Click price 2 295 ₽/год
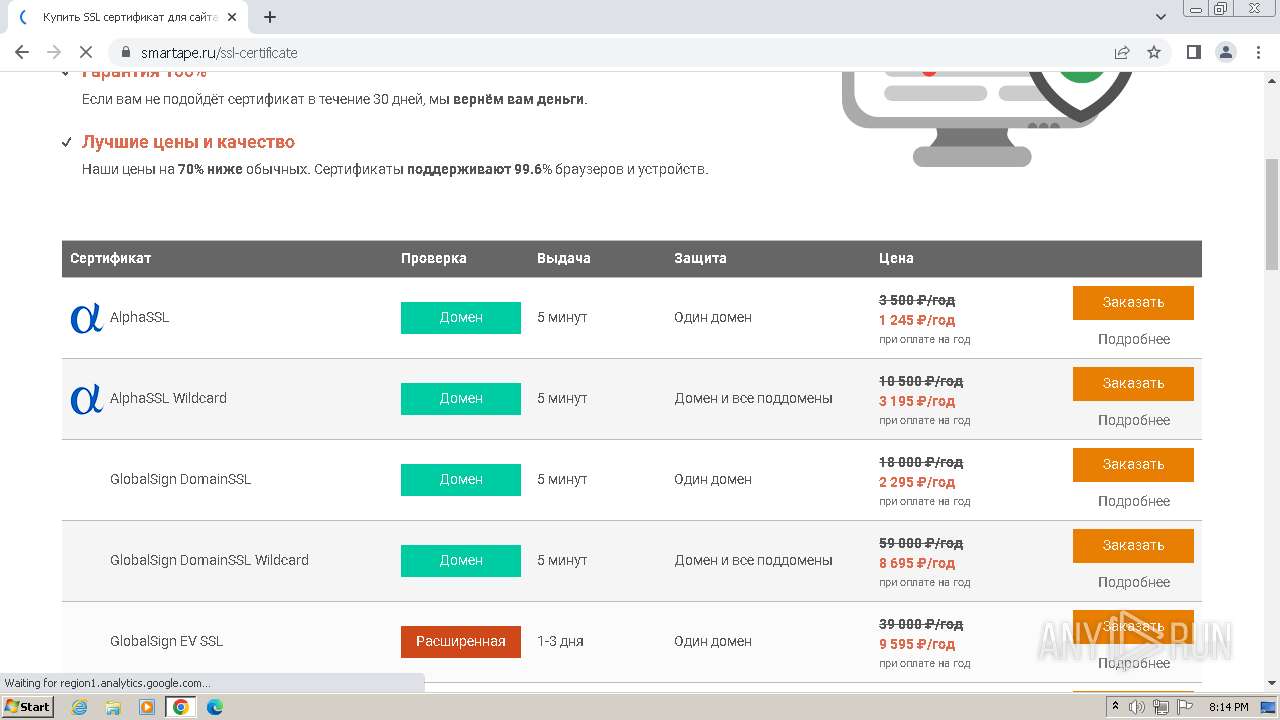 point(917,482)
